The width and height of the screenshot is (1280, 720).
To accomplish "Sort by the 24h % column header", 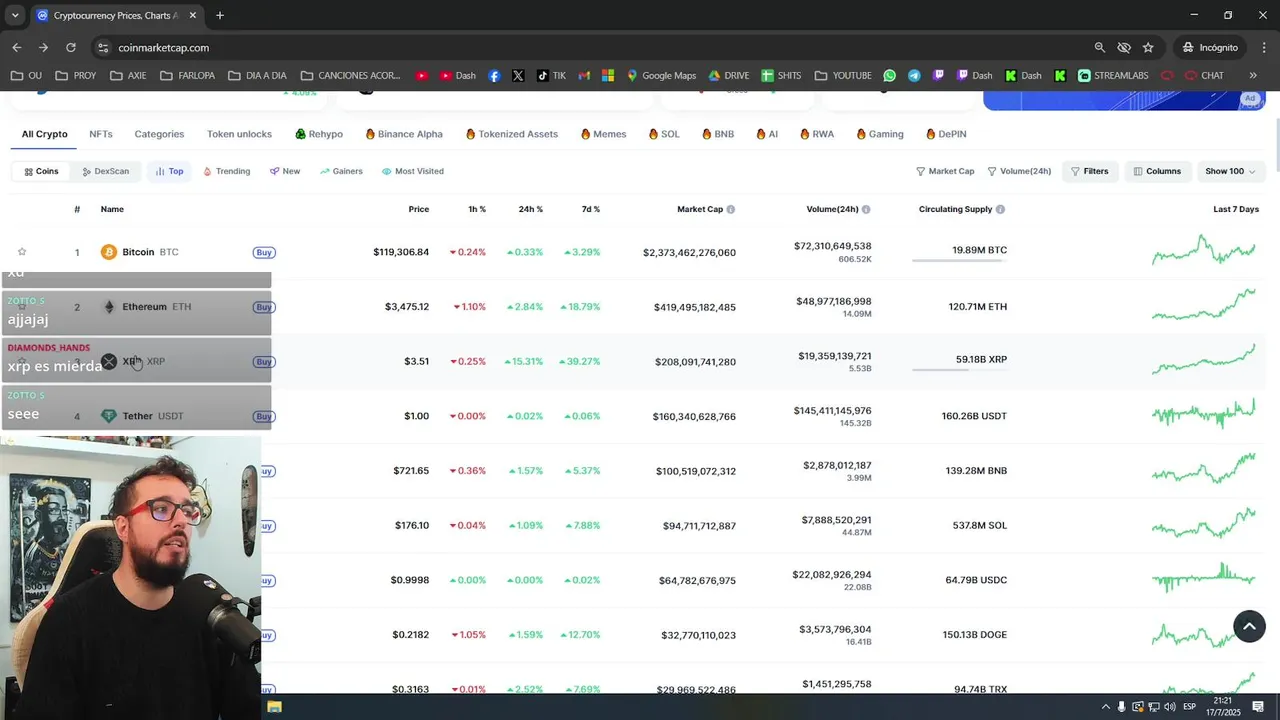I will (x=530, y=209).
